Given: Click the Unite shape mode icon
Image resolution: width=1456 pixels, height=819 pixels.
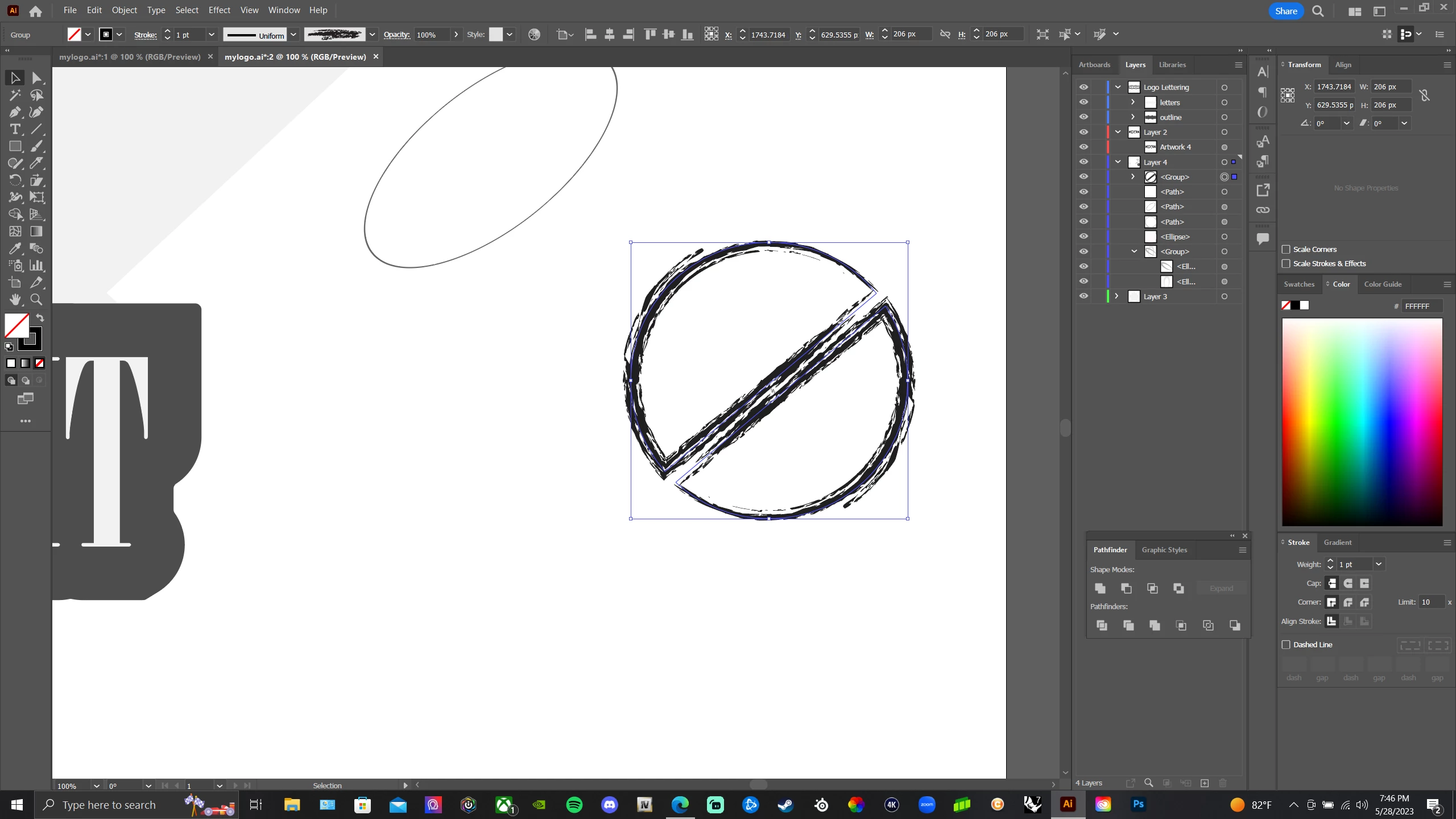Looking at the screenshot, I should point(1100,588).
